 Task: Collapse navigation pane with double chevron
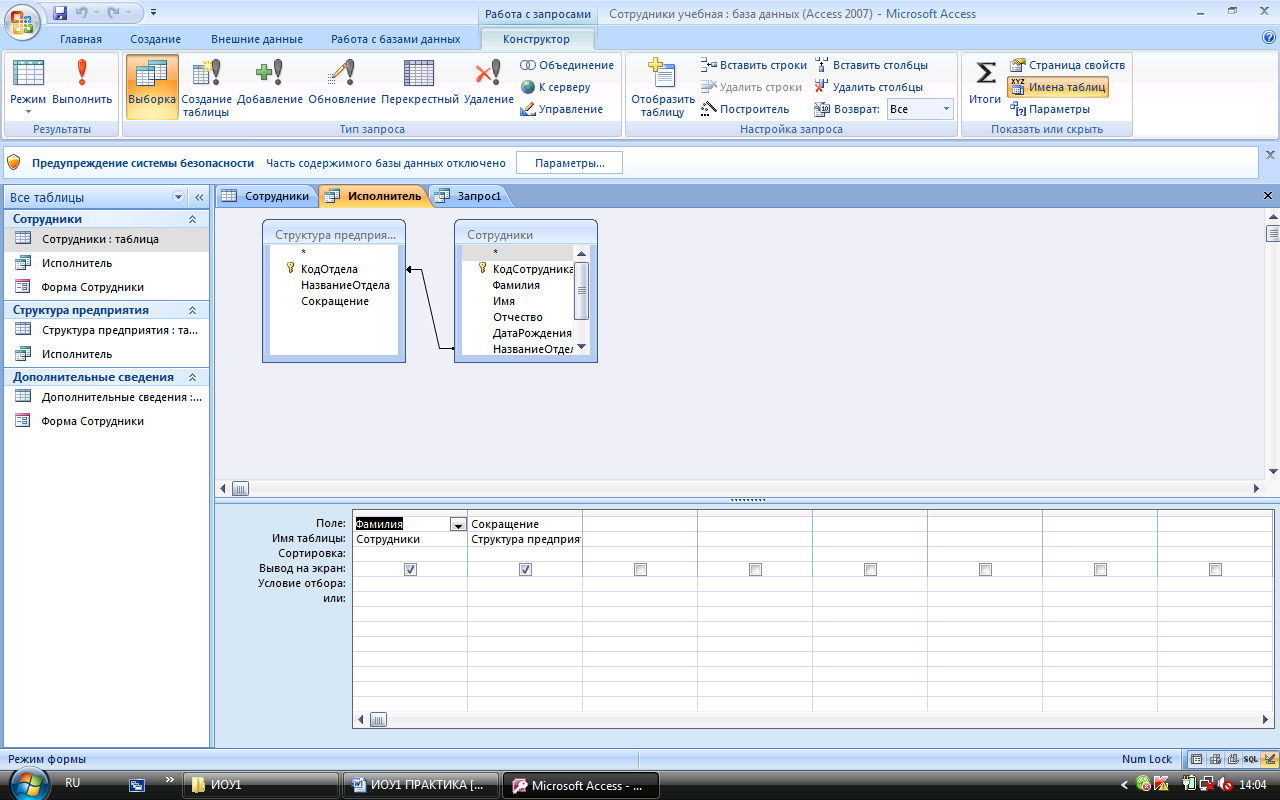pyautogui.click(x=198, y=197)
